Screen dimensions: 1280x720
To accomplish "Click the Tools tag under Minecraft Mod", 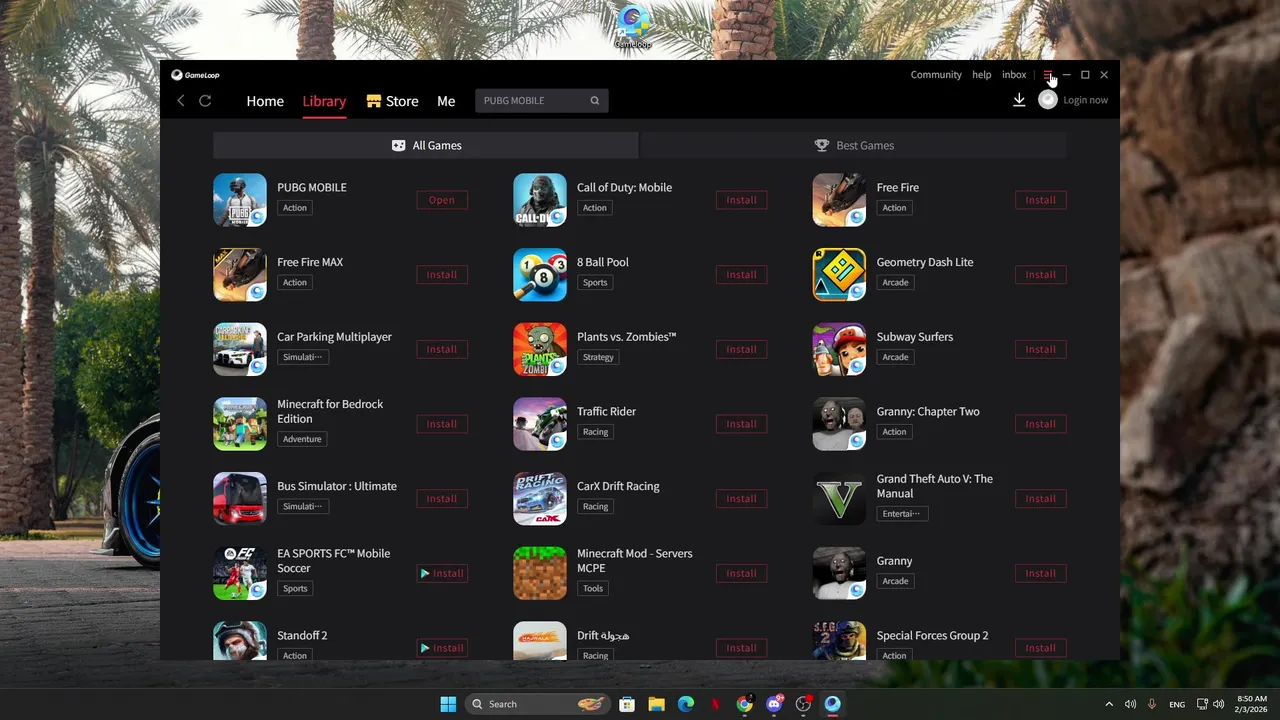I will (593, 588).
